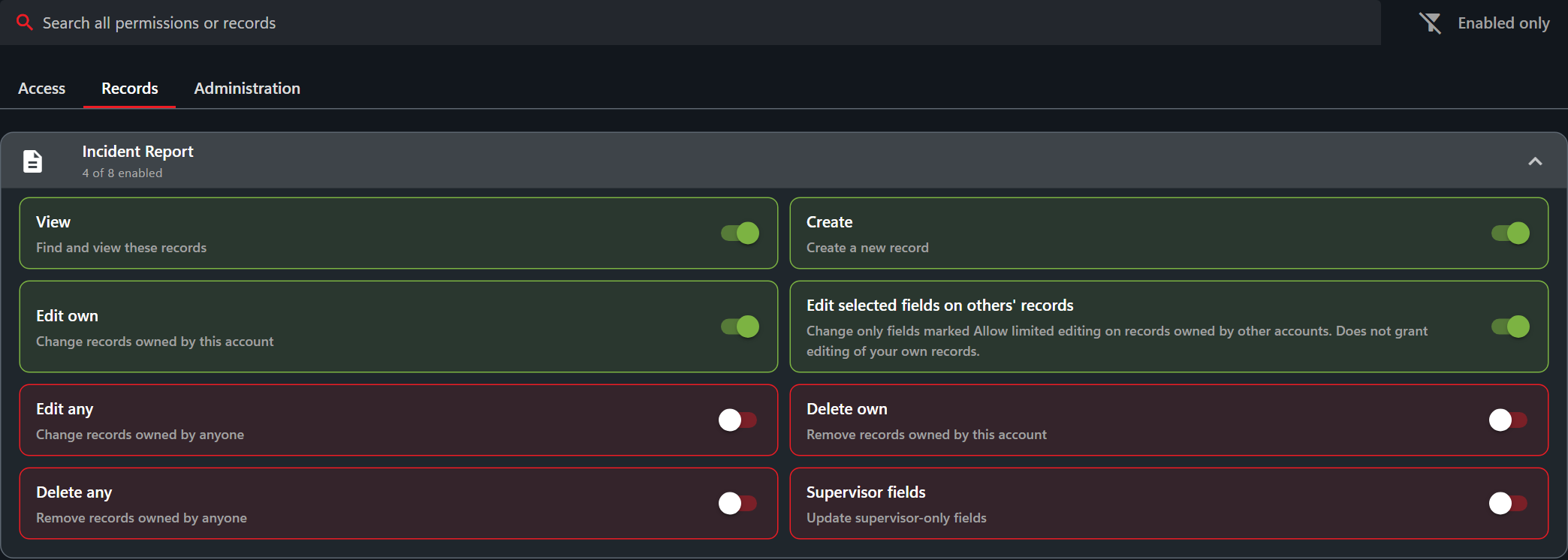Disable Edit selected fields on others' records
The height and width of the screenshot is (560, 1568).
[1510, 327]
